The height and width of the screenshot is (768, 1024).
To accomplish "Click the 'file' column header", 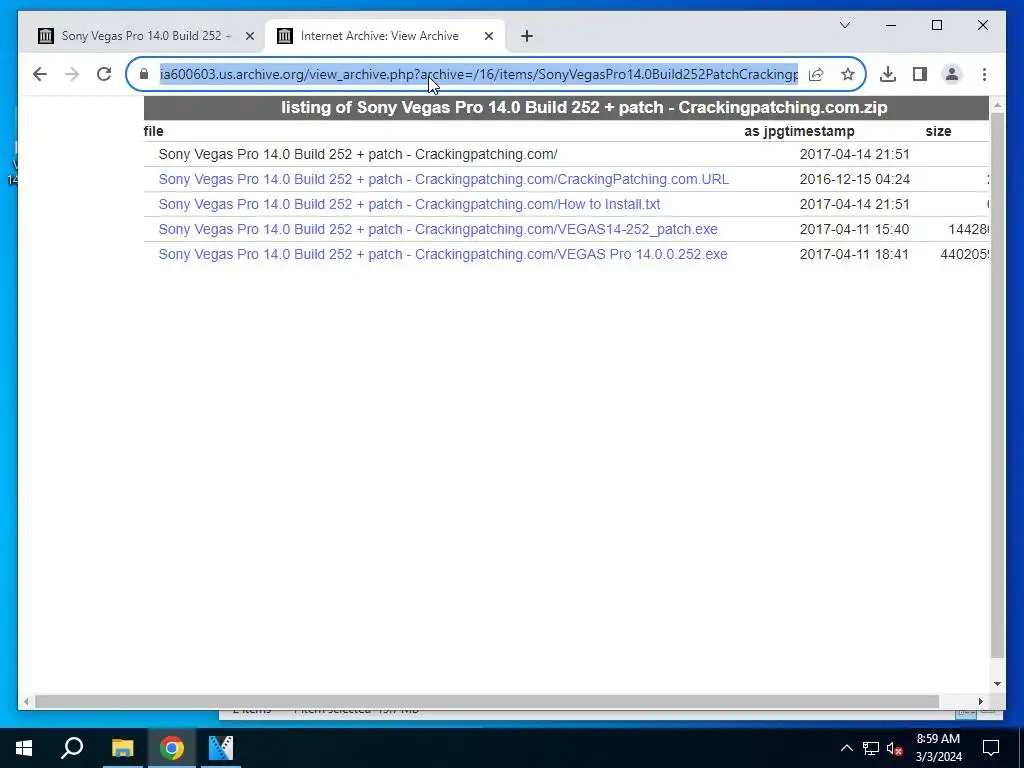I will click(x=153, y=131).
